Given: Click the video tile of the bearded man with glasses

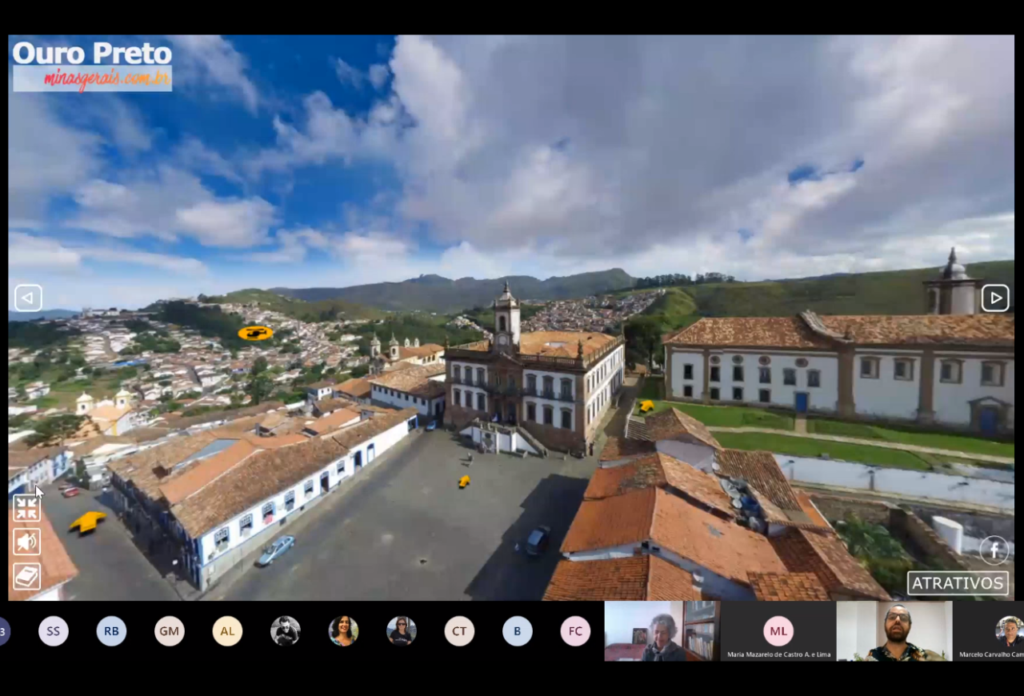Looking at the screenshot, I should (894, 631).
